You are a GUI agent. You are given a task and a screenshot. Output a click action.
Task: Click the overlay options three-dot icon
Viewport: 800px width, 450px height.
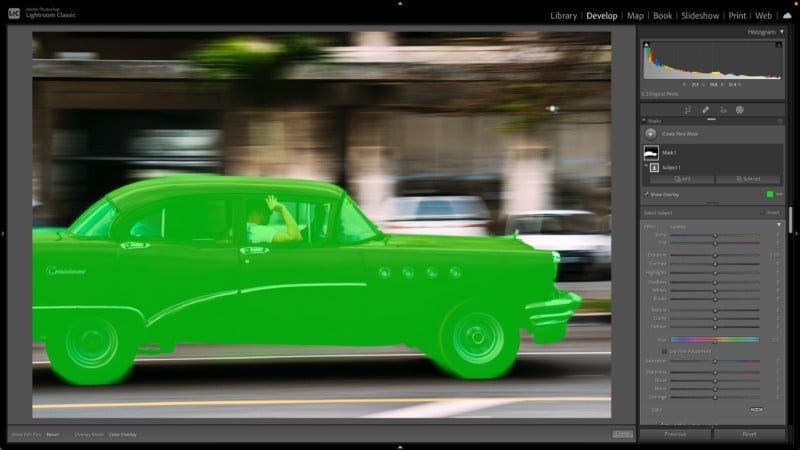pyautogui.click(x=779, y=194)
